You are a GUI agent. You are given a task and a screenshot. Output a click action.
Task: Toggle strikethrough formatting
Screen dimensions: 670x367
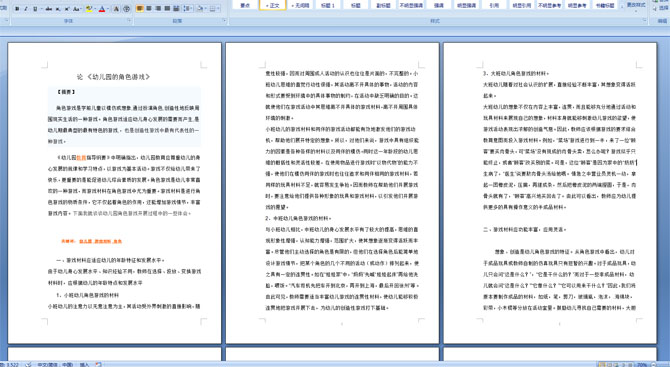click(x=49, y=9)
